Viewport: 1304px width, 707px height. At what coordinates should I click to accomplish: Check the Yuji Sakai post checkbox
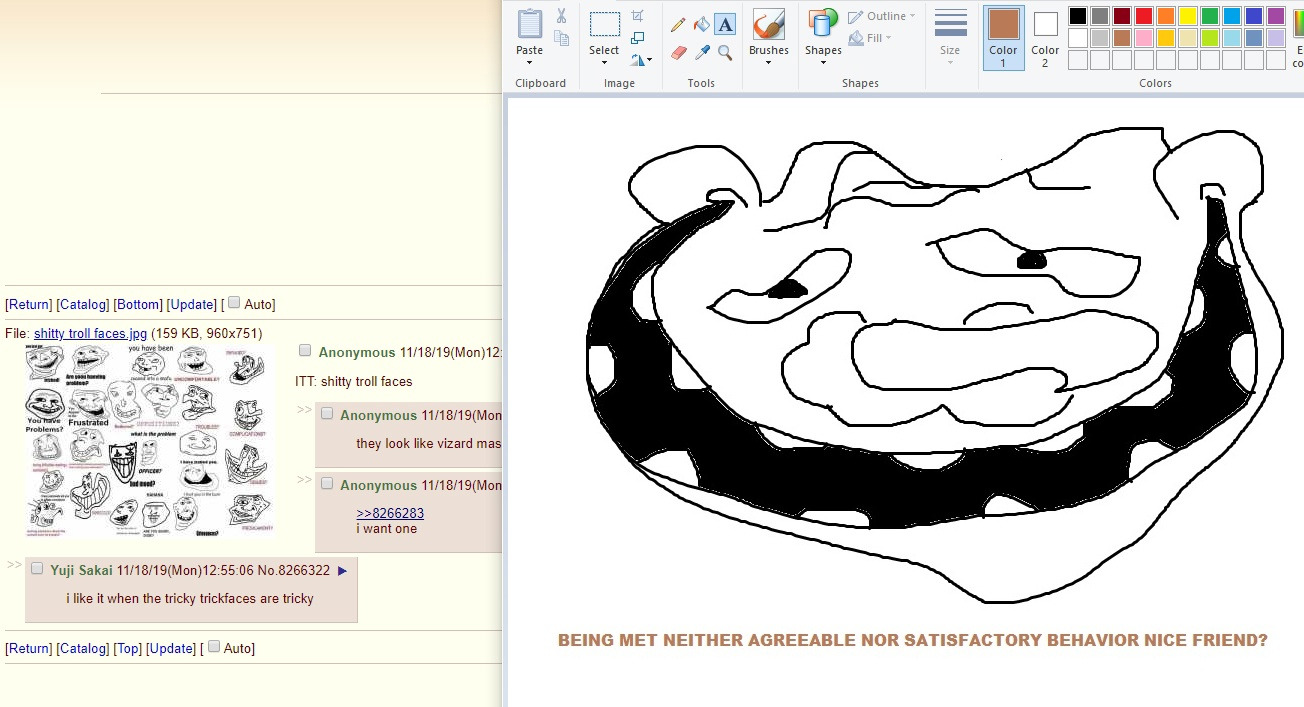click(37, 569)
